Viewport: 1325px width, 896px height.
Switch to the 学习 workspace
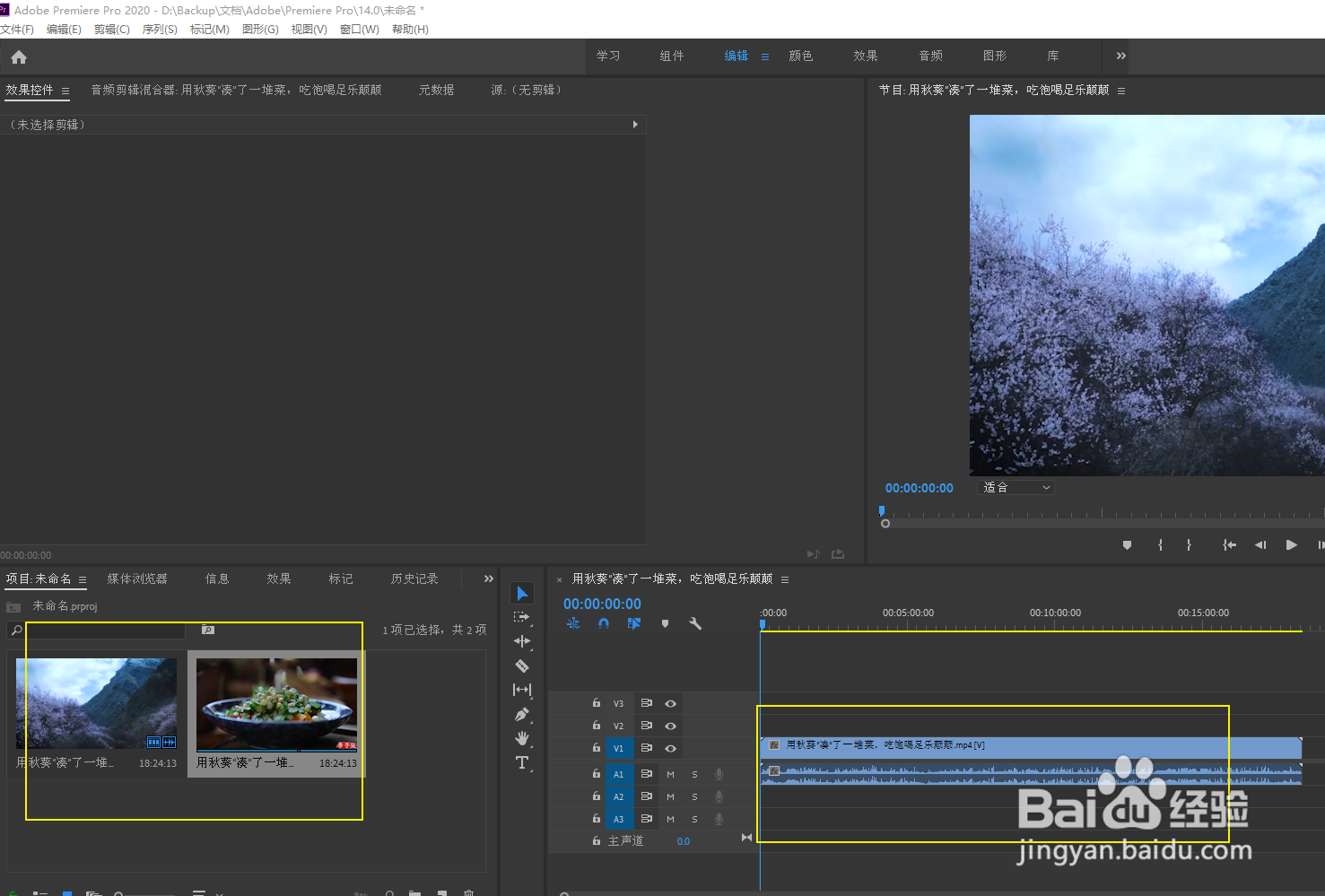point(608,56)
